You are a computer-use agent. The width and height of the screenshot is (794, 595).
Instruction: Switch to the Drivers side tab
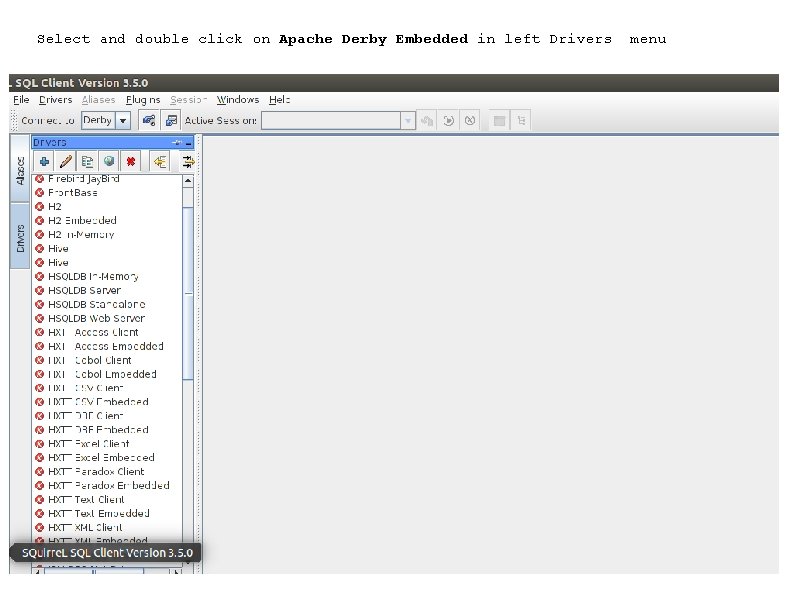pos(20,238)
